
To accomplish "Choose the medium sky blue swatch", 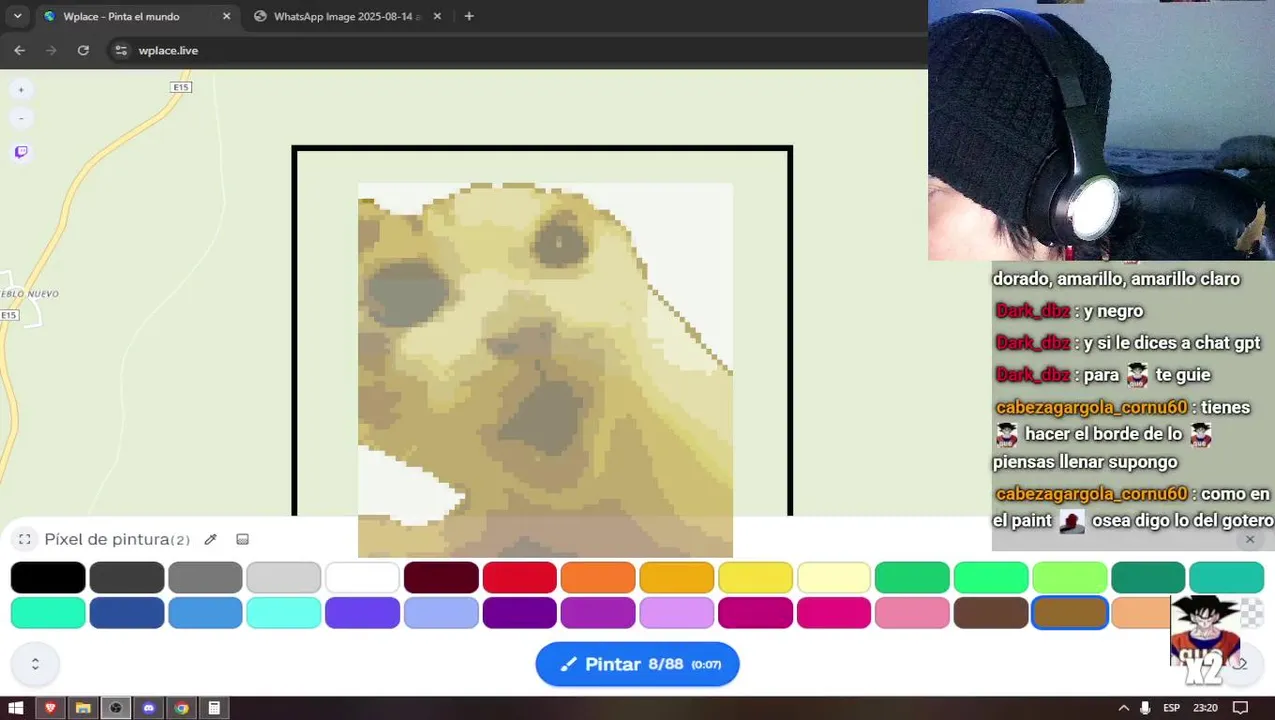I will coord(205,612).
